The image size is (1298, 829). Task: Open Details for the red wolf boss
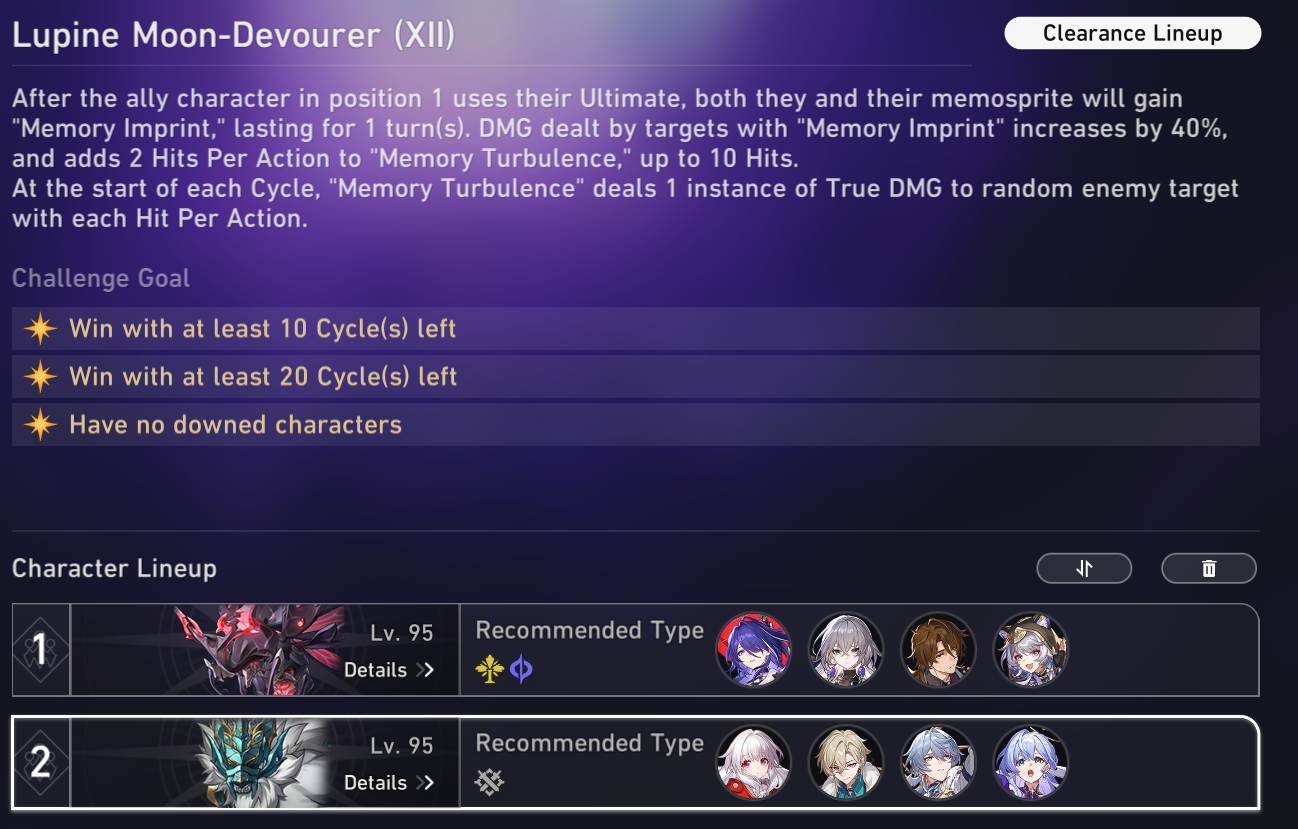tap(389, 670)
